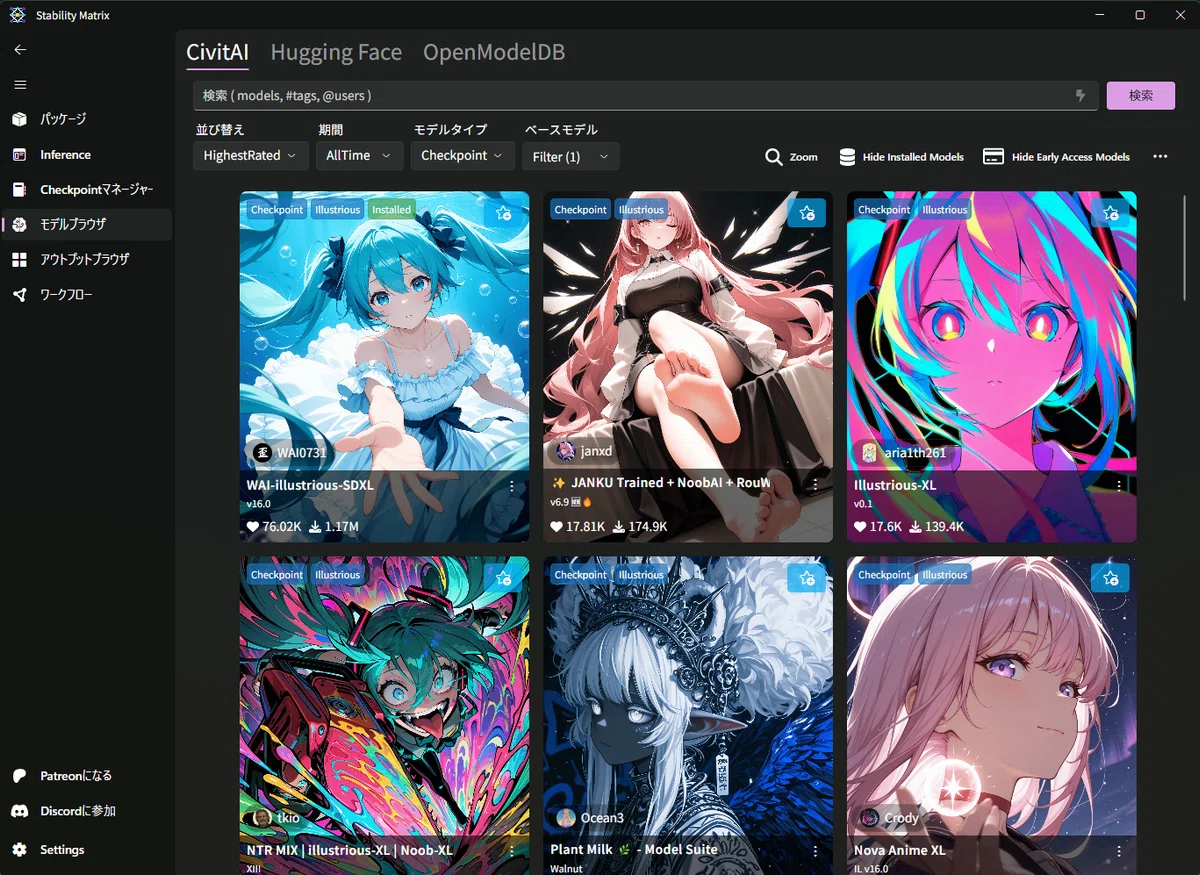
Task: Open the ワークフロー workflow icon in sidebar
Action: (x=20, y=295)
